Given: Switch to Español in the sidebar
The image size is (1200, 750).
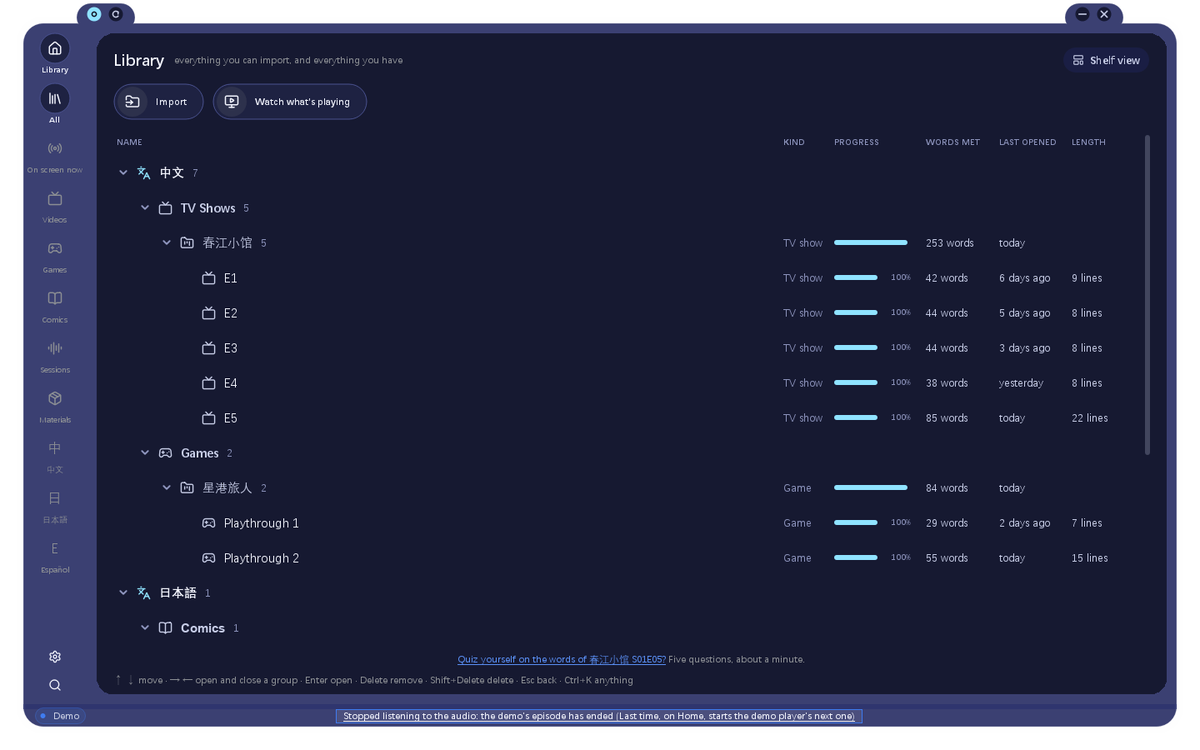Looking at the screenshot, I should tap(55, 556).
